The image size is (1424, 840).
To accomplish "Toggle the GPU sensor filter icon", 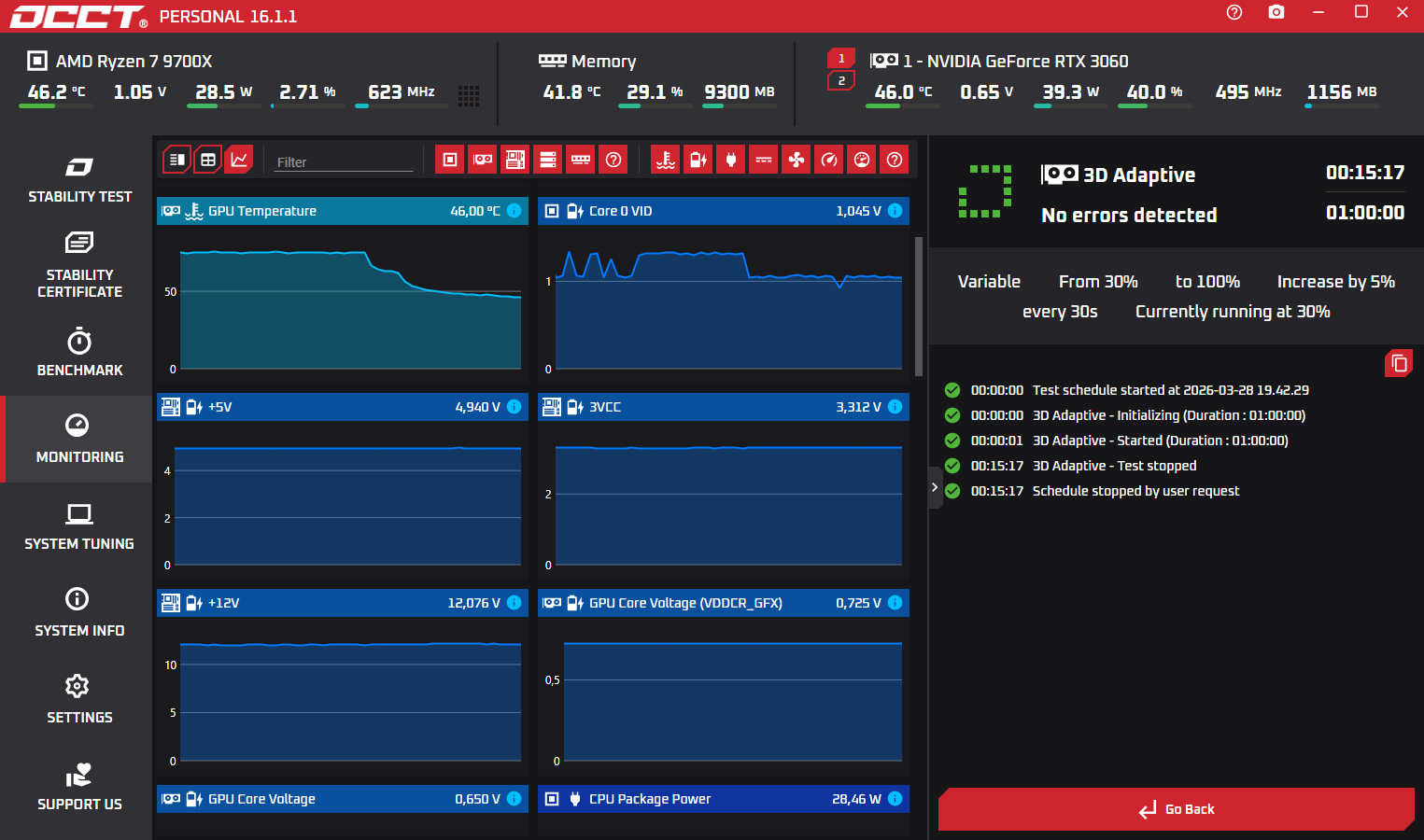I will tap(483, 160).
